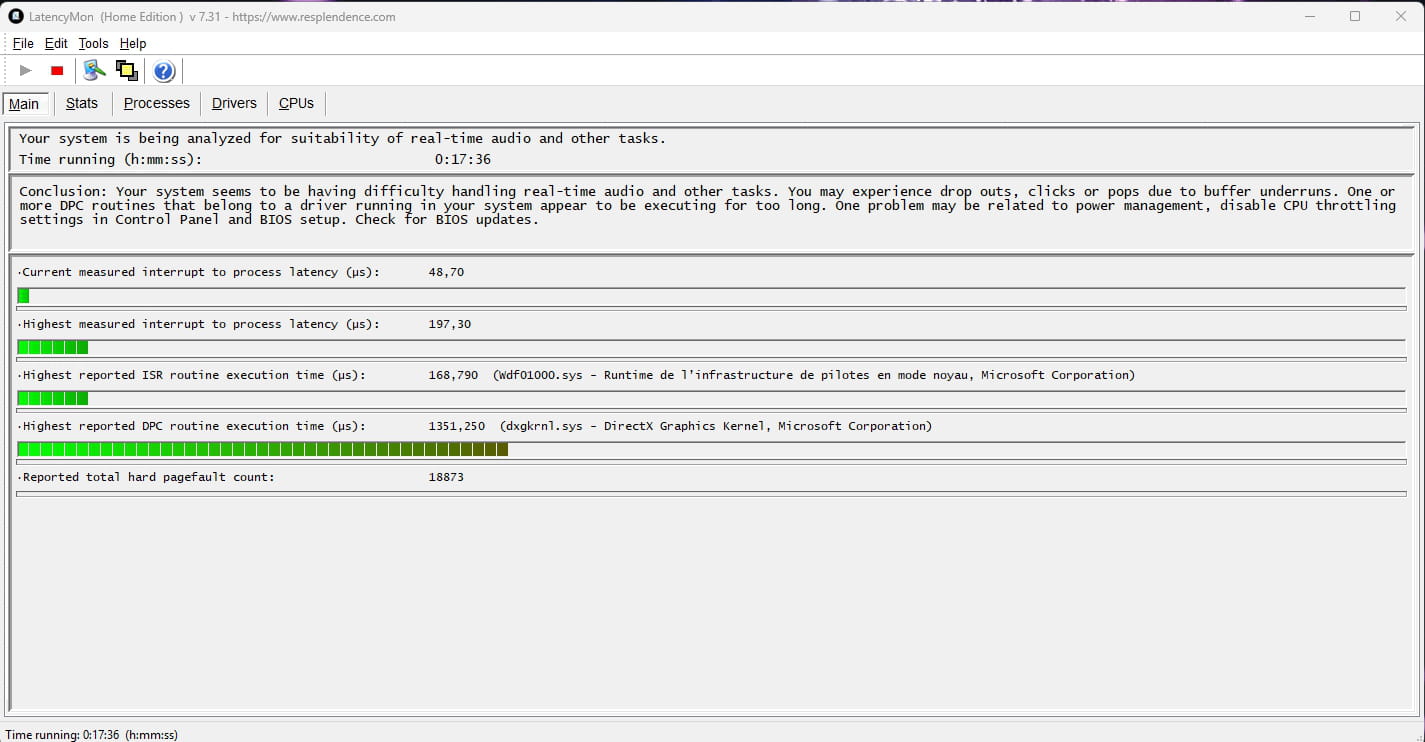Click the 'Your system is being analyzed' line

pyautogui.click(x=342, y=139)
